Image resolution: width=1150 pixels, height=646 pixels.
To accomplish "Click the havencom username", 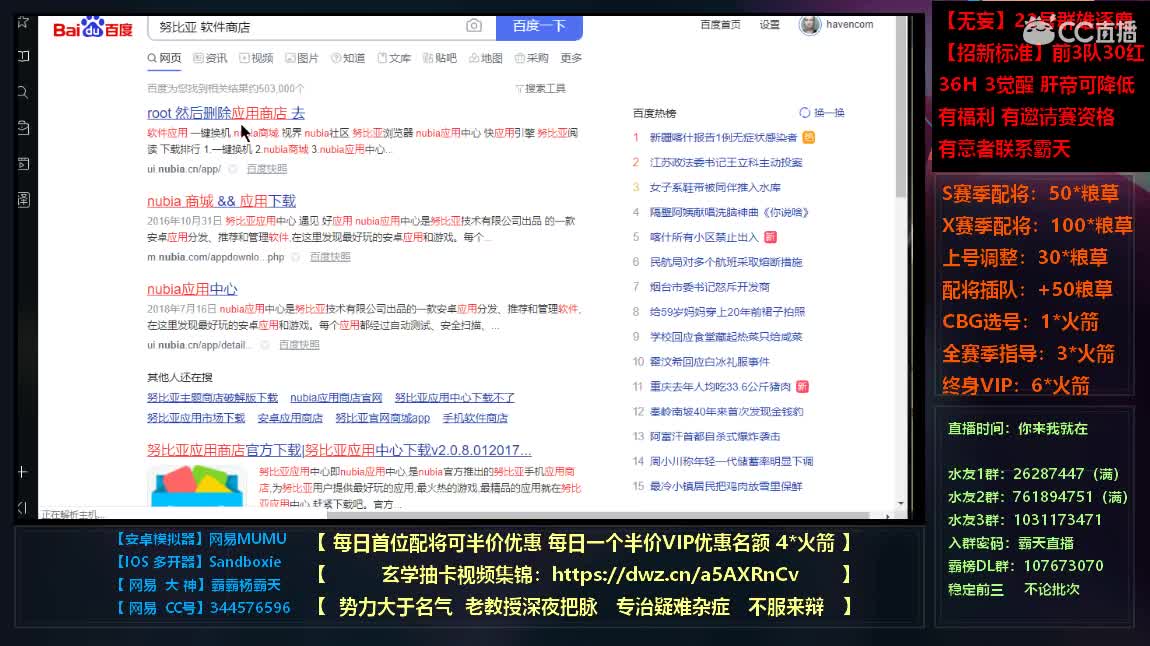I will [x=849, y=24].
